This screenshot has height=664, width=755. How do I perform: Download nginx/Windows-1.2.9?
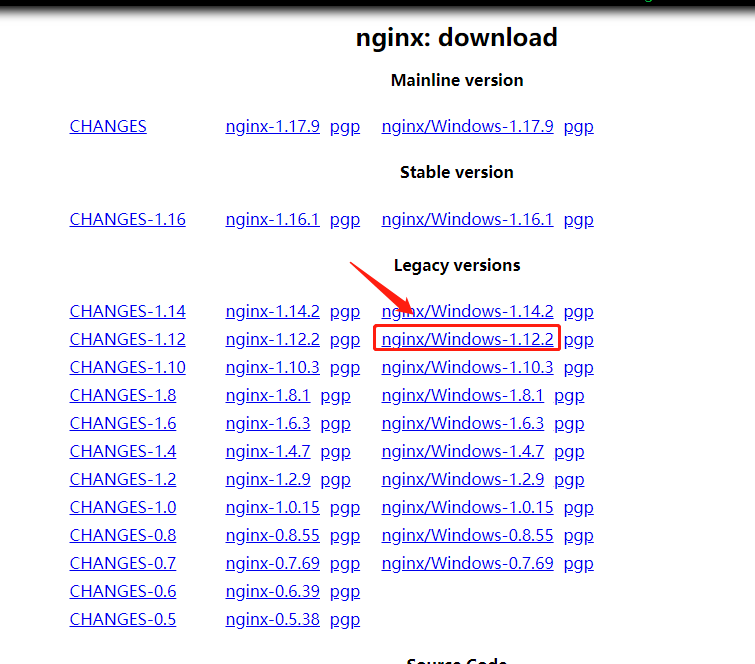pos(463,479)
